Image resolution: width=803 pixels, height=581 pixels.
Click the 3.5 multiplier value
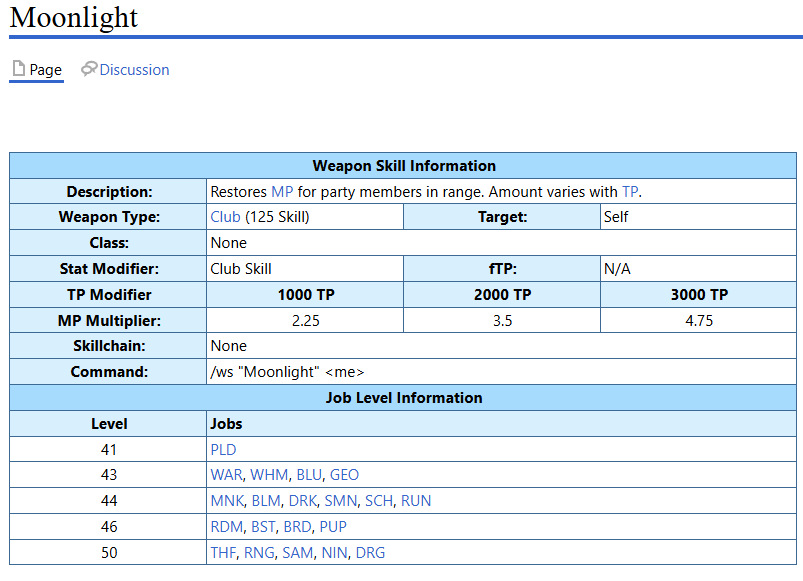click(x=502, y=321)
